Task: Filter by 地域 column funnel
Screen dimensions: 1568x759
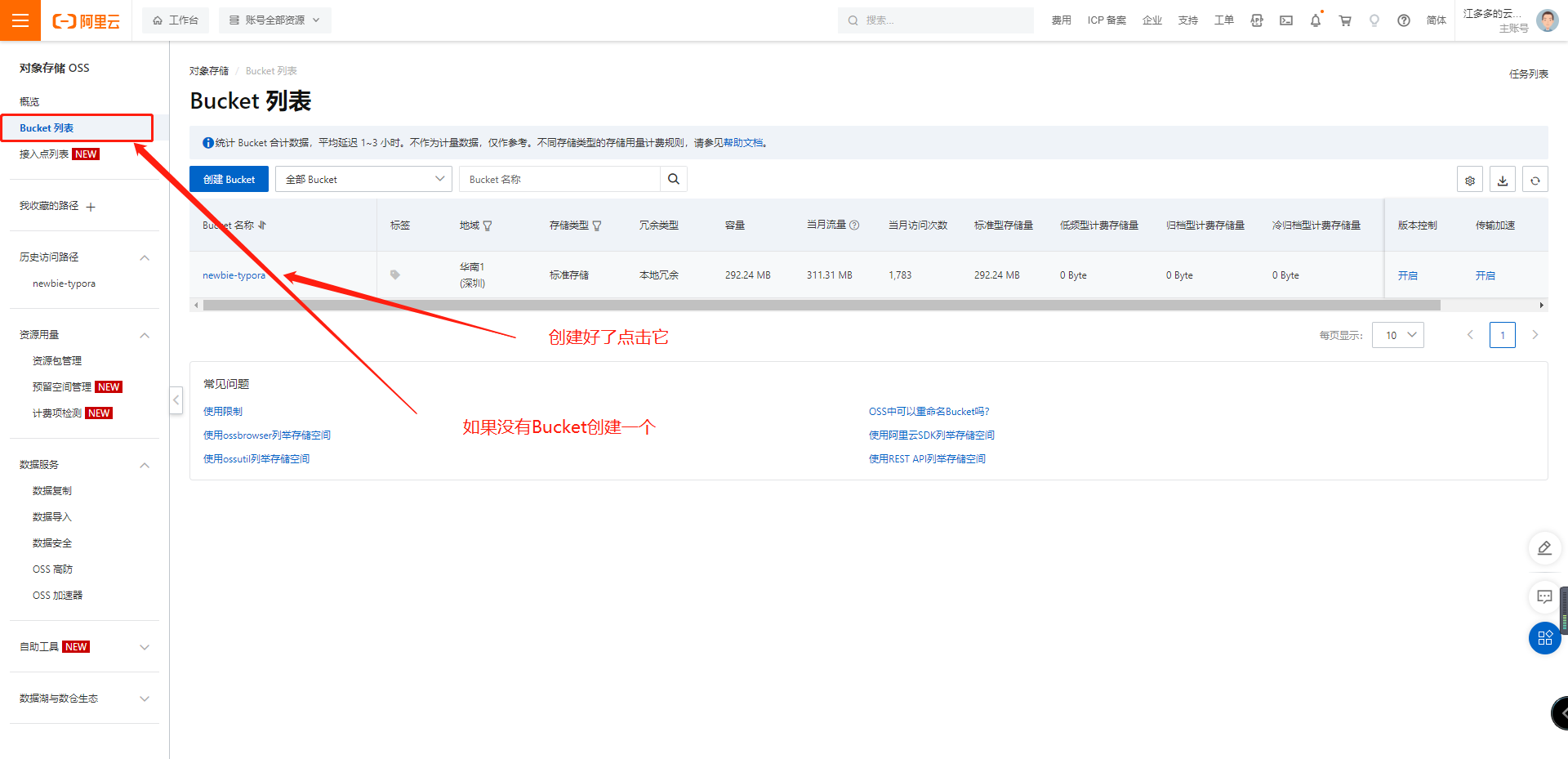Action: (488, 225)
